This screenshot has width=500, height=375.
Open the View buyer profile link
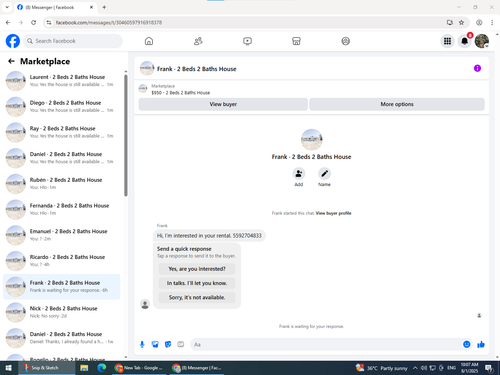click(334, 213)
